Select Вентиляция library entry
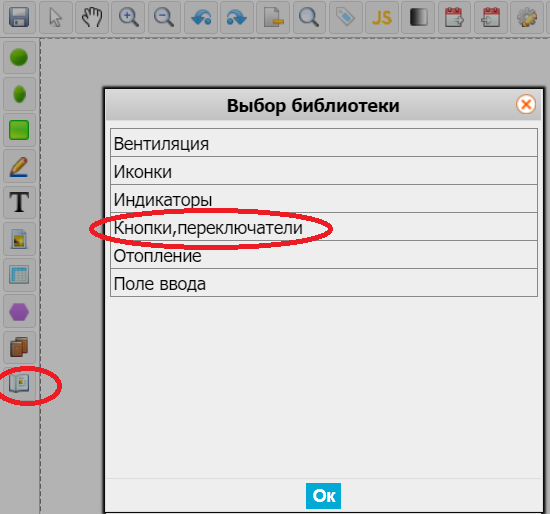The height and width of the screenshot is (514, 550). tap(324, 143)
